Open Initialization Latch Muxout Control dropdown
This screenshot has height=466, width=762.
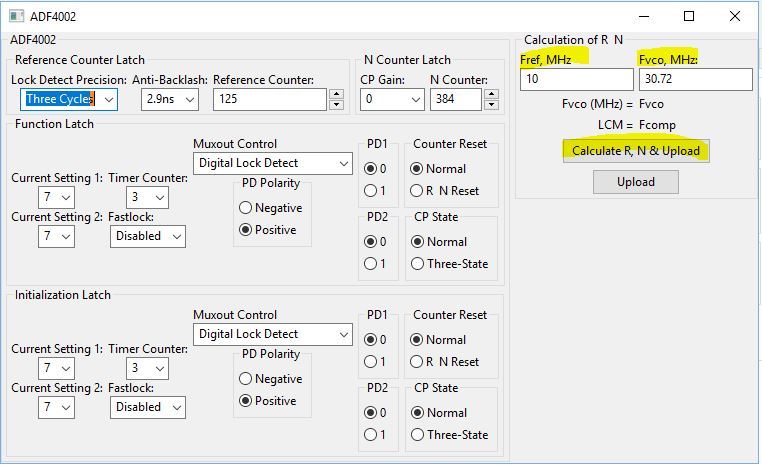273,334
